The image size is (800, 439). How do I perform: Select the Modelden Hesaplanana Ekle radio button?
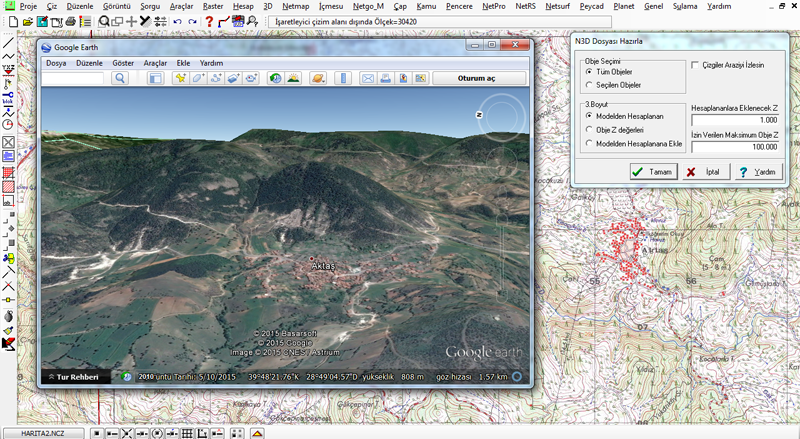589,143
